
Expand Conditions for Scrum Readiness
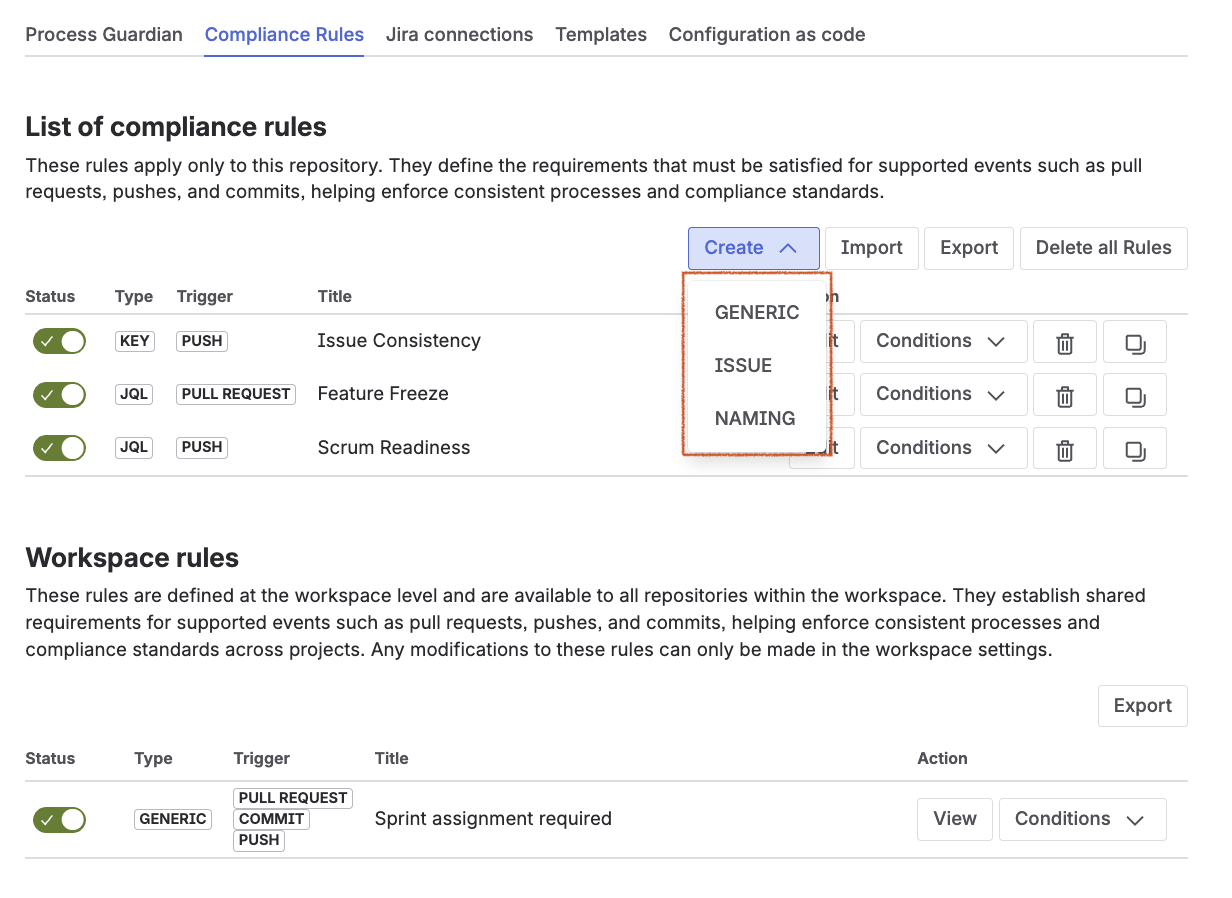[943, 449]
